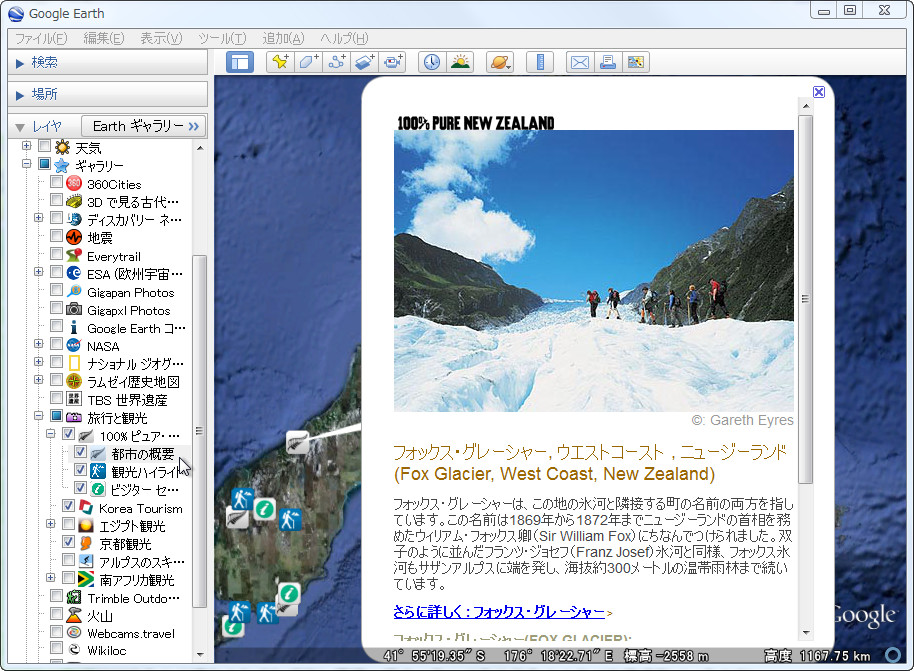Click the print icon in the toolbar

[x=608, y=62]
